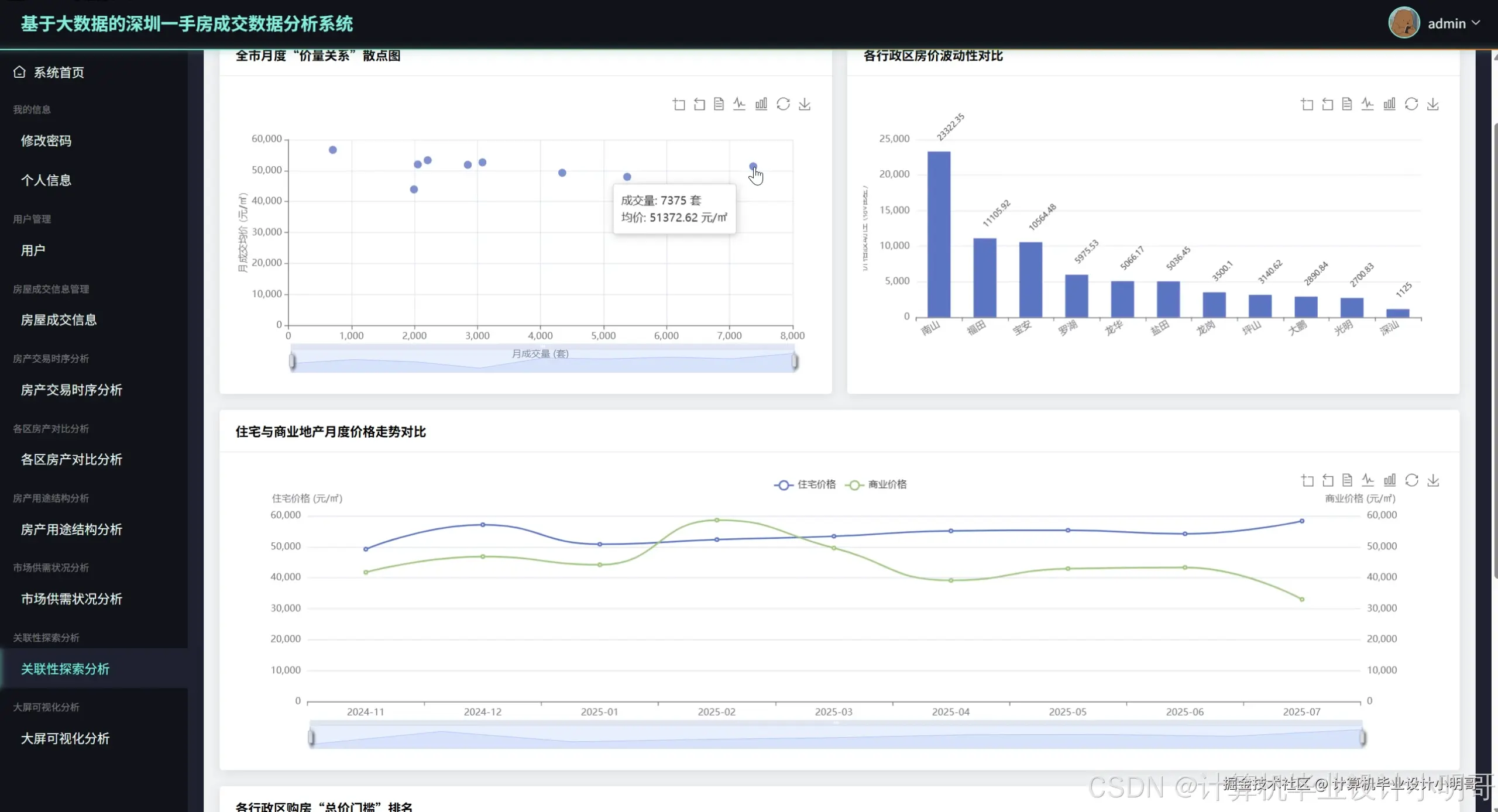This screenshot has width=1498, height=812.
Task: Click the system home icon in the sidebar
Action: pos(19,72)
